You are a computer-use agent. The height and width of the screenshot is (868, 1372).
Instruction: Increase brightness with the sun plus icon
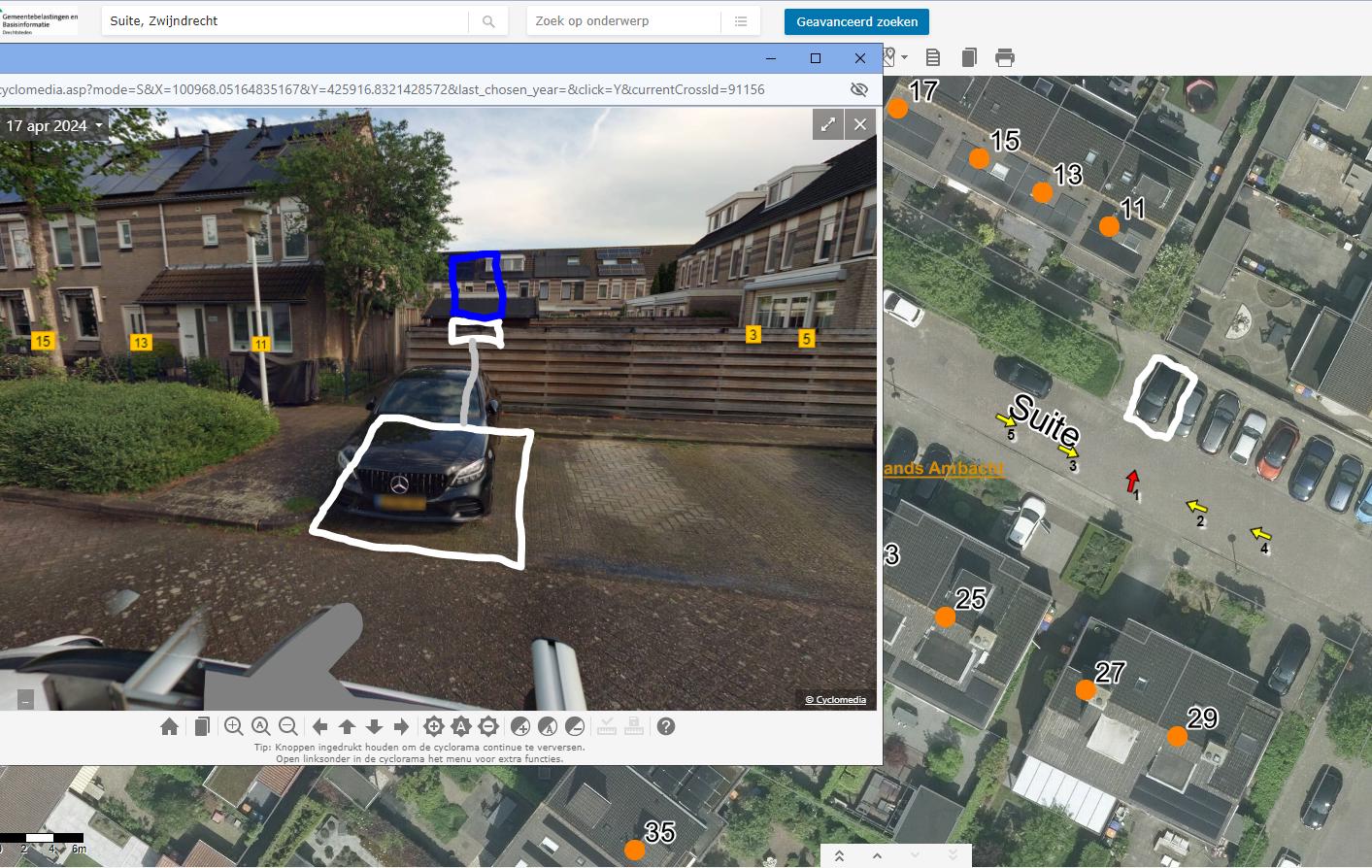point(434,726)
